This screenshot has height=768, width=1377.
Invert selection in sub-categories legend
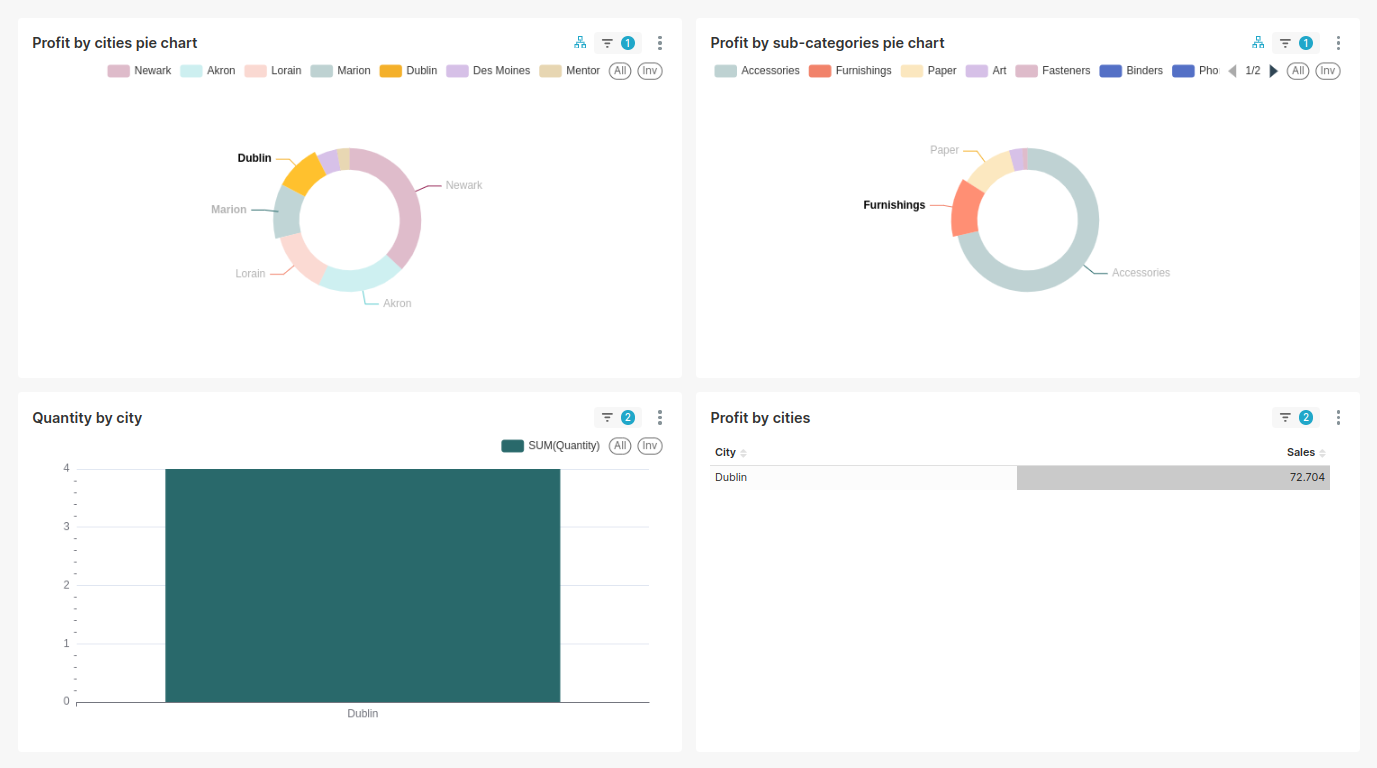point(1328,71)
